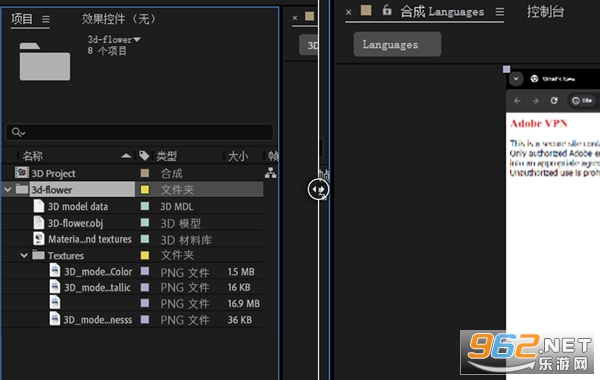Click teal label swatch of Materia...nd textures
This screenshot has width=600, height=380.
coord(145,239)
